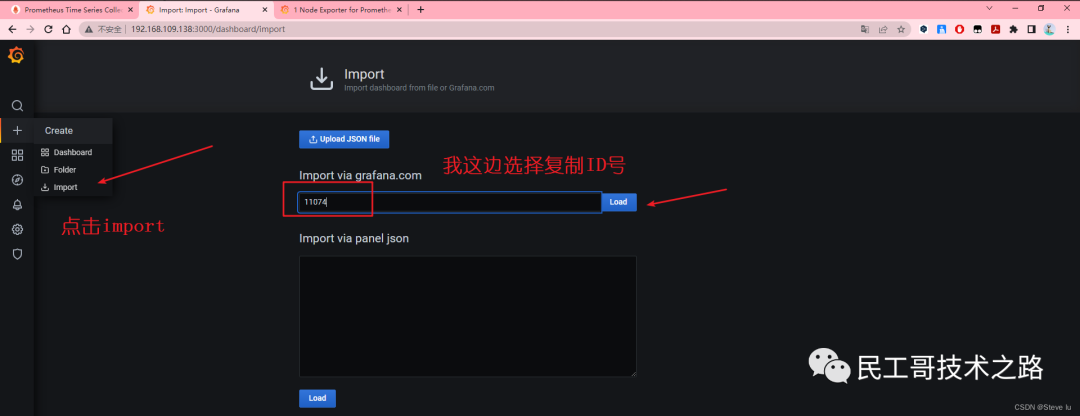
Task: Reload the page with the refresh icon
Action: click(48, 30)
